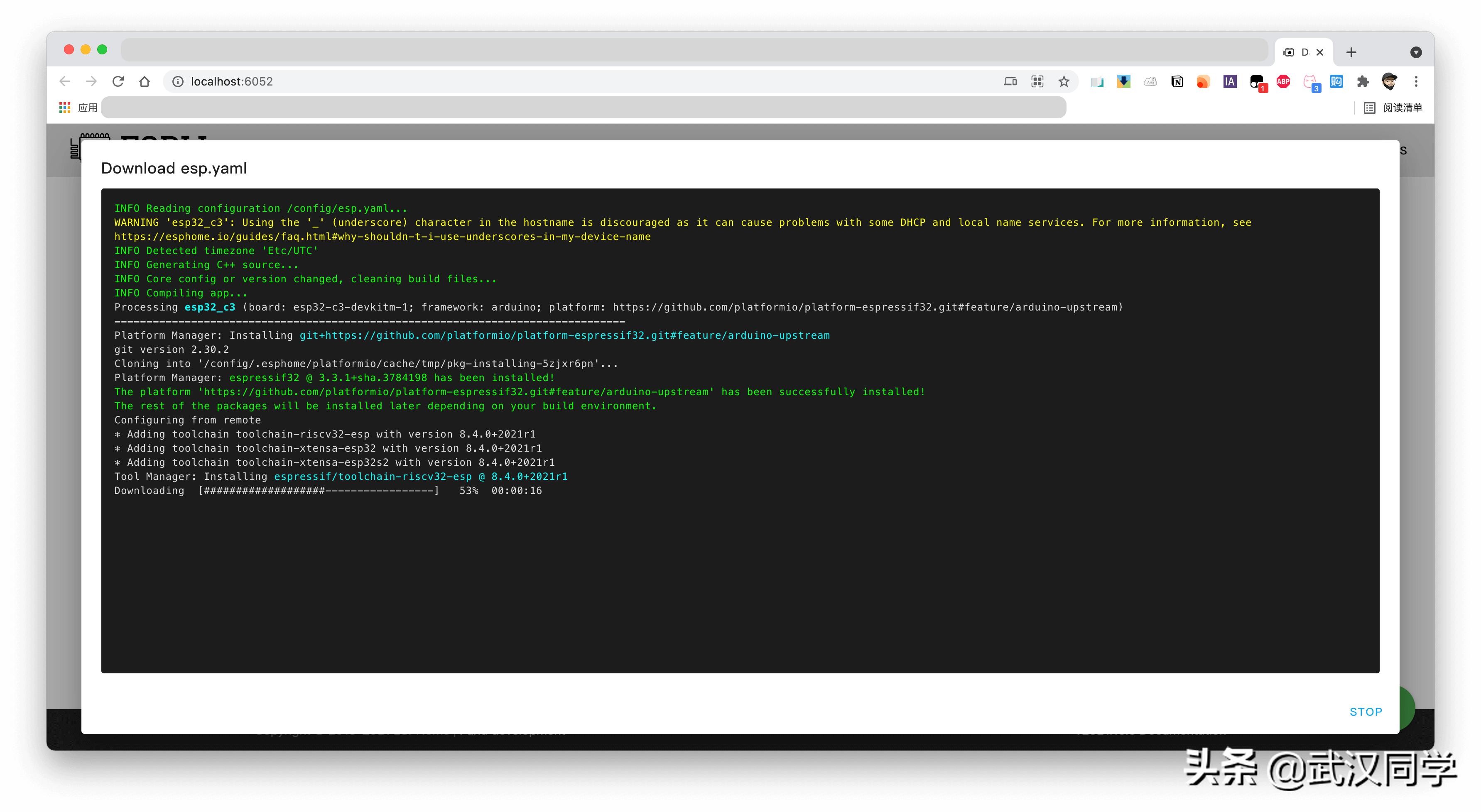The height and width of the screenshot is (812, 1481).
Task: Open the 阅读清单 reading list
Action: point(1394,108)
